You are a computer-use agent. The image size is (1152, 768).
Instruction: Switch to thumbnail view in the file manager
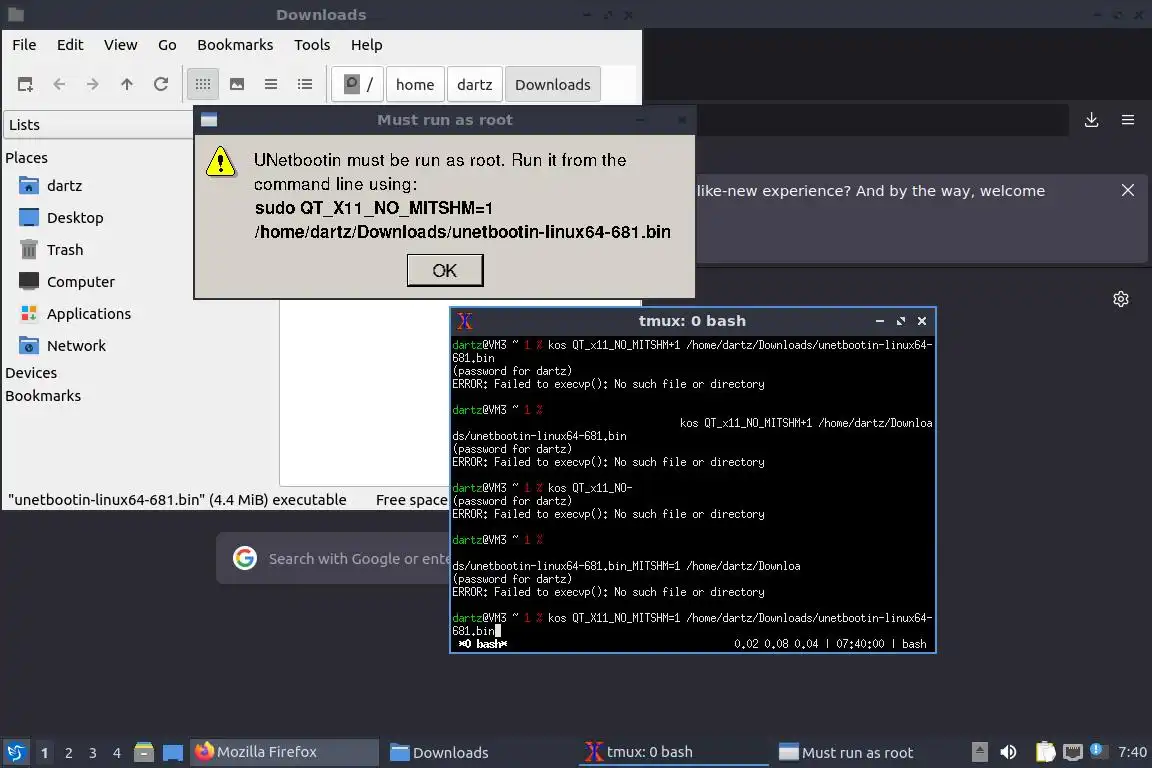click(x=237, y=85)
